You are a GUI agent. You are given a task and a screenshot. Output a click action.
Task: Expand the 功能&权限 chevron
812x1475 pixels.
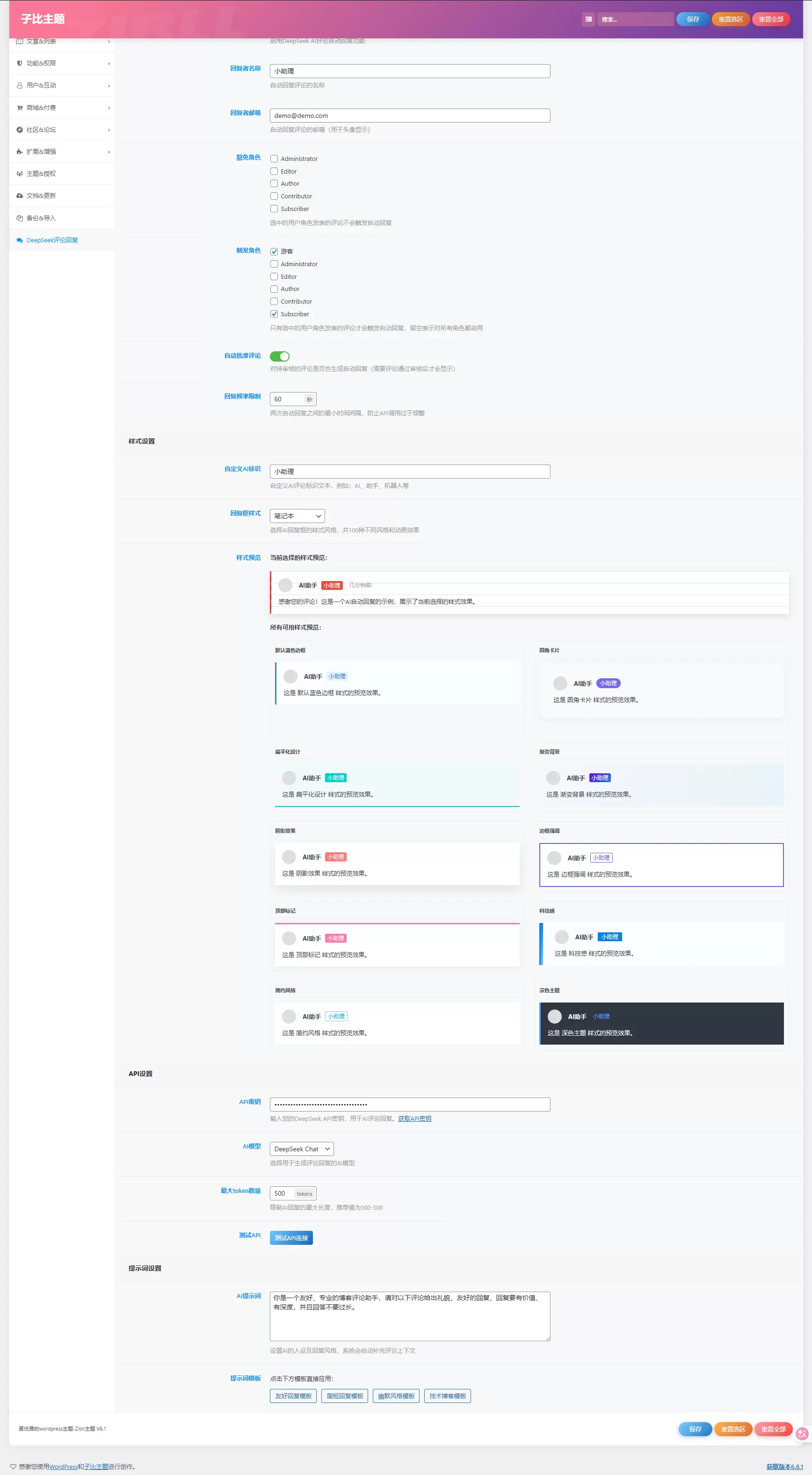109,64
